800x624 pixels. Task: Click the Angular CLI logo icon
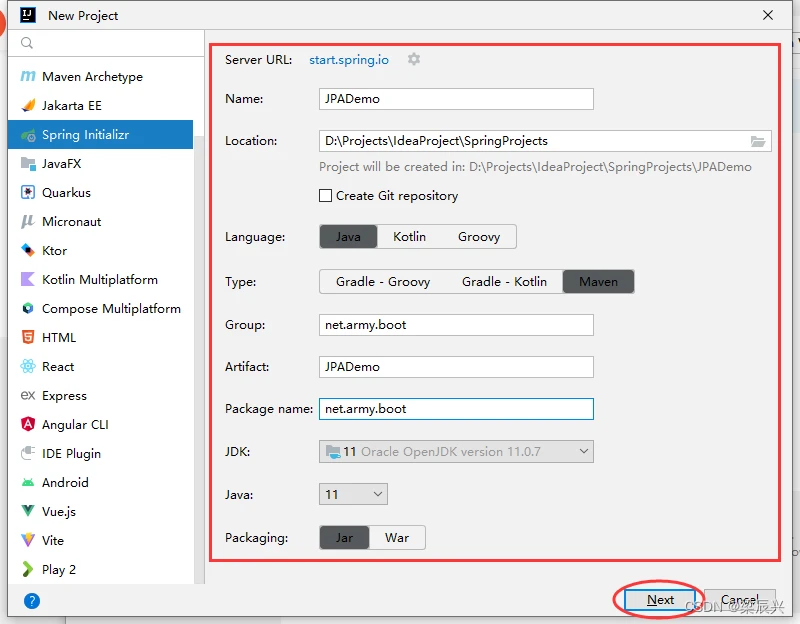(28, 425)
